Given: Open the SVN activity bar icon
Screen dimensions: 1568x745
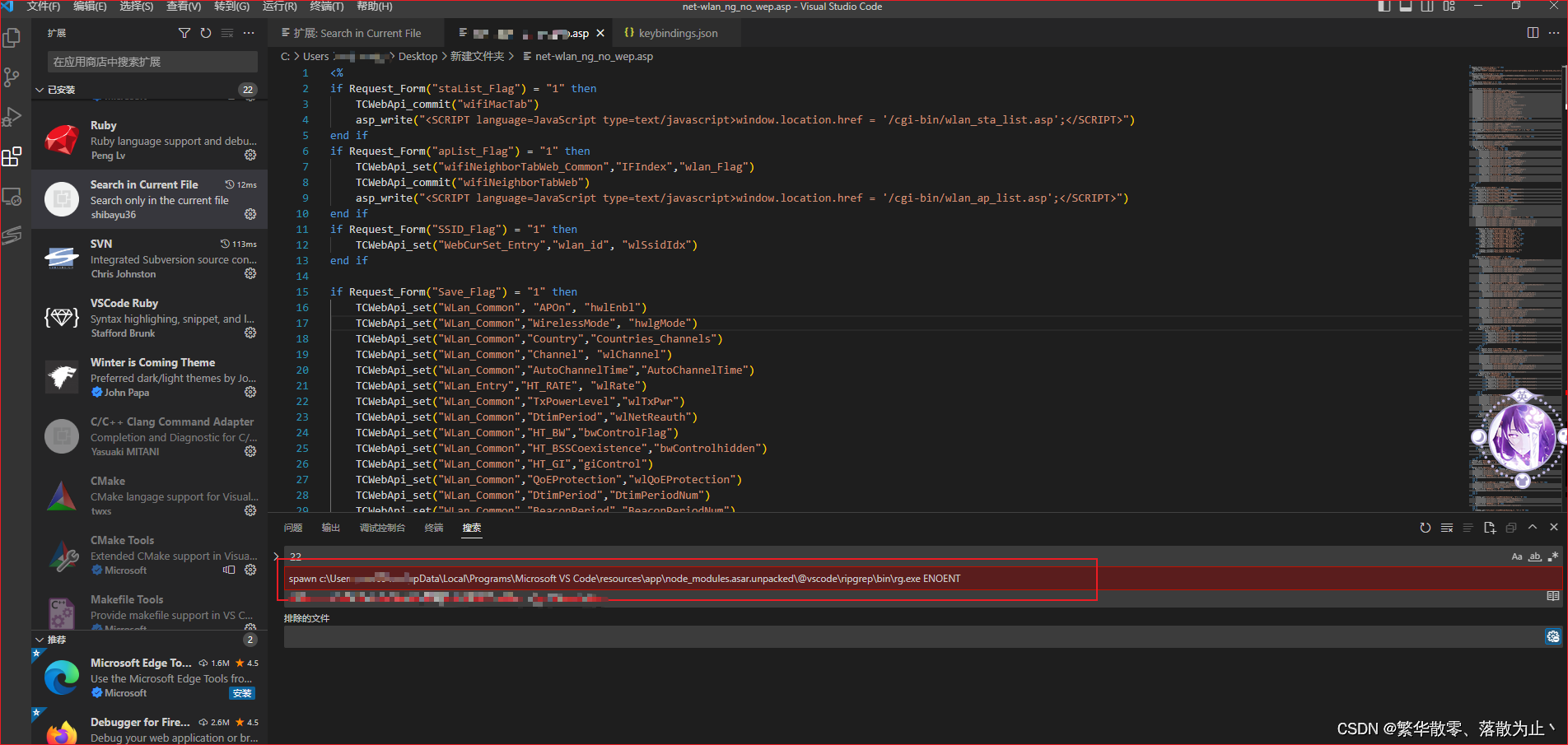Looking at the screenshot, I should (x=12, y=235).
